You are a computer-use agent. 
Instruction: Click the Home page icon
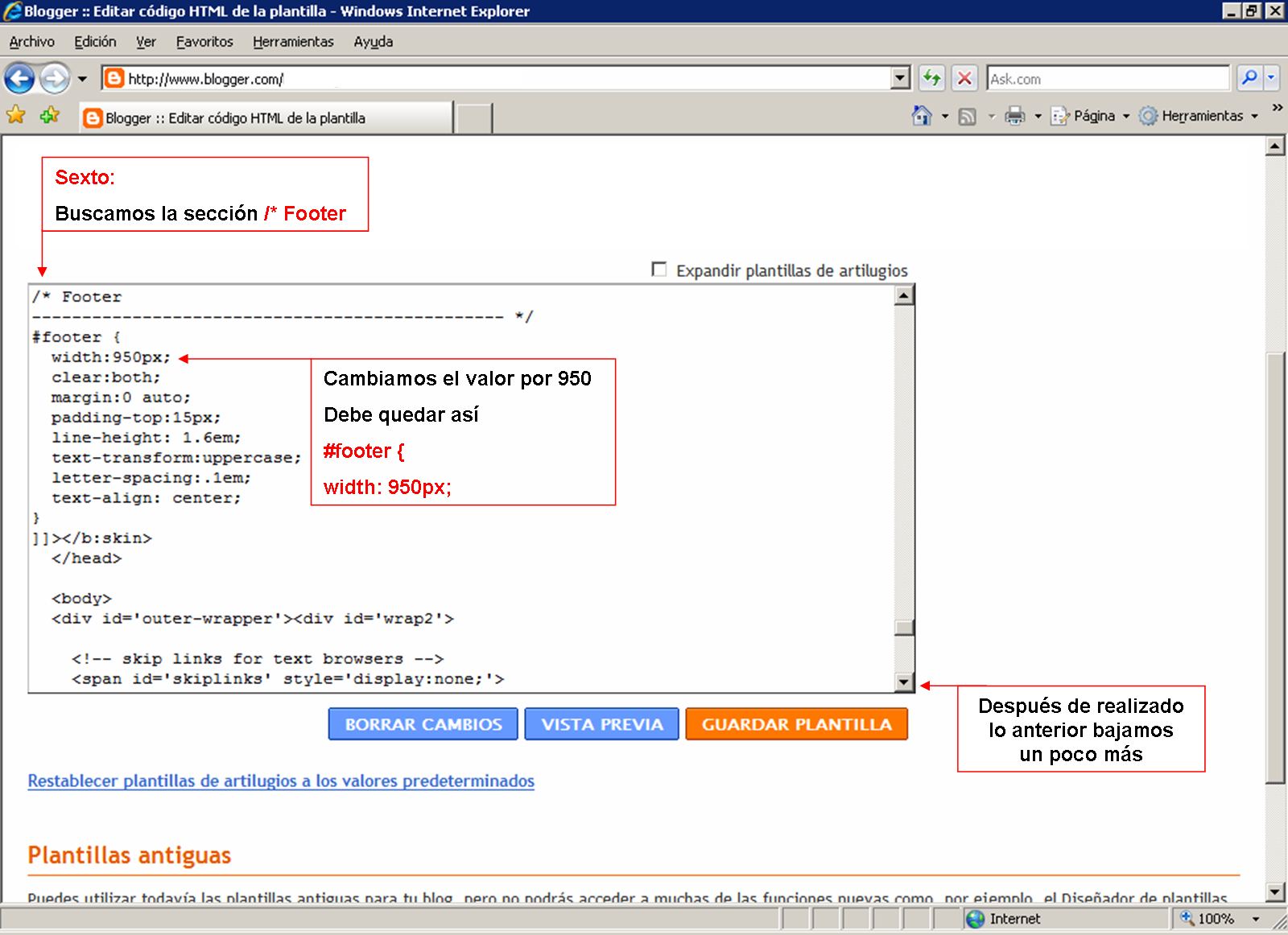pyautogui.click(x=922, y=116)
